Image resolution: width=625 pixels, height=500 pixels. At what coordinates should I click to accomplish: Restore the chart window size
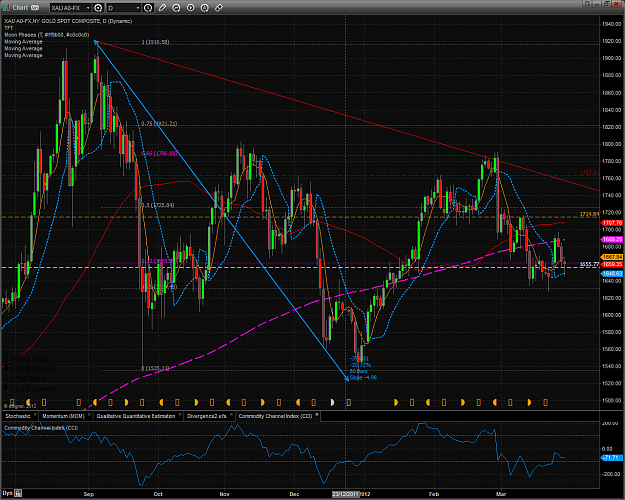607,4
